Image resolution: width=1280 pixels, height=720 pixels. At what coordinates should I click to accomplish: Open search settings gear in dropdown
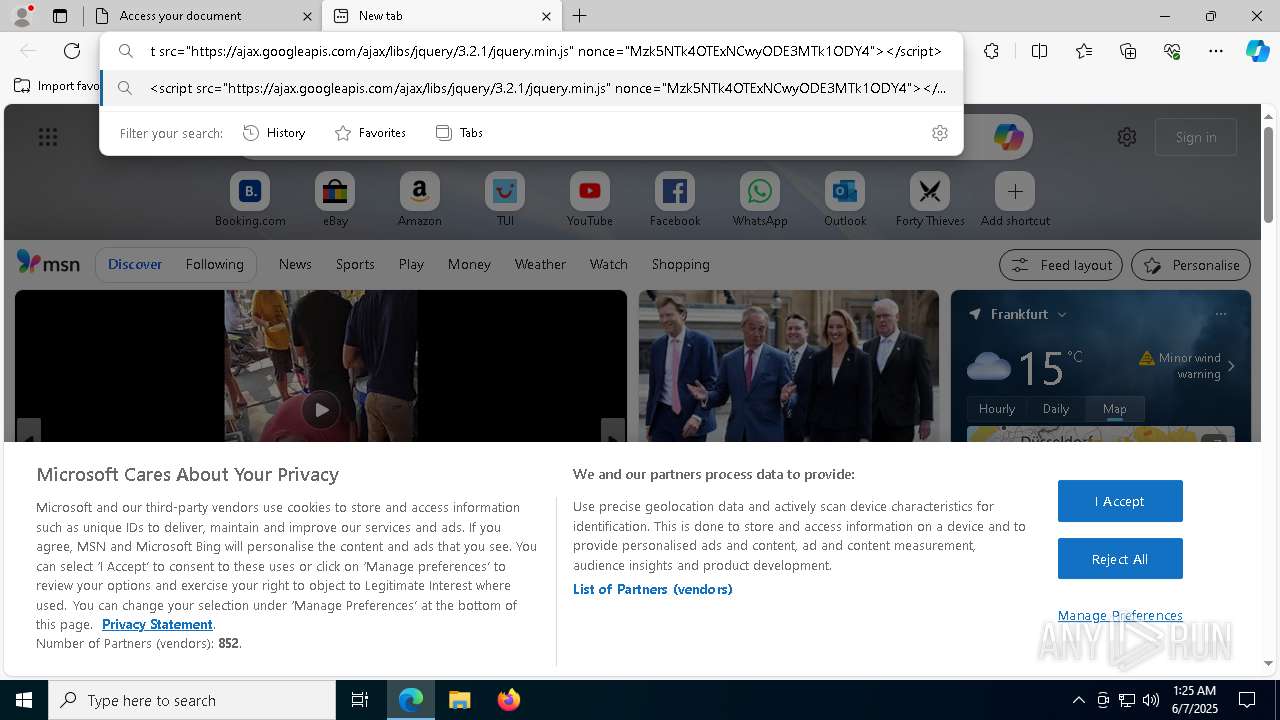(939, 133)
